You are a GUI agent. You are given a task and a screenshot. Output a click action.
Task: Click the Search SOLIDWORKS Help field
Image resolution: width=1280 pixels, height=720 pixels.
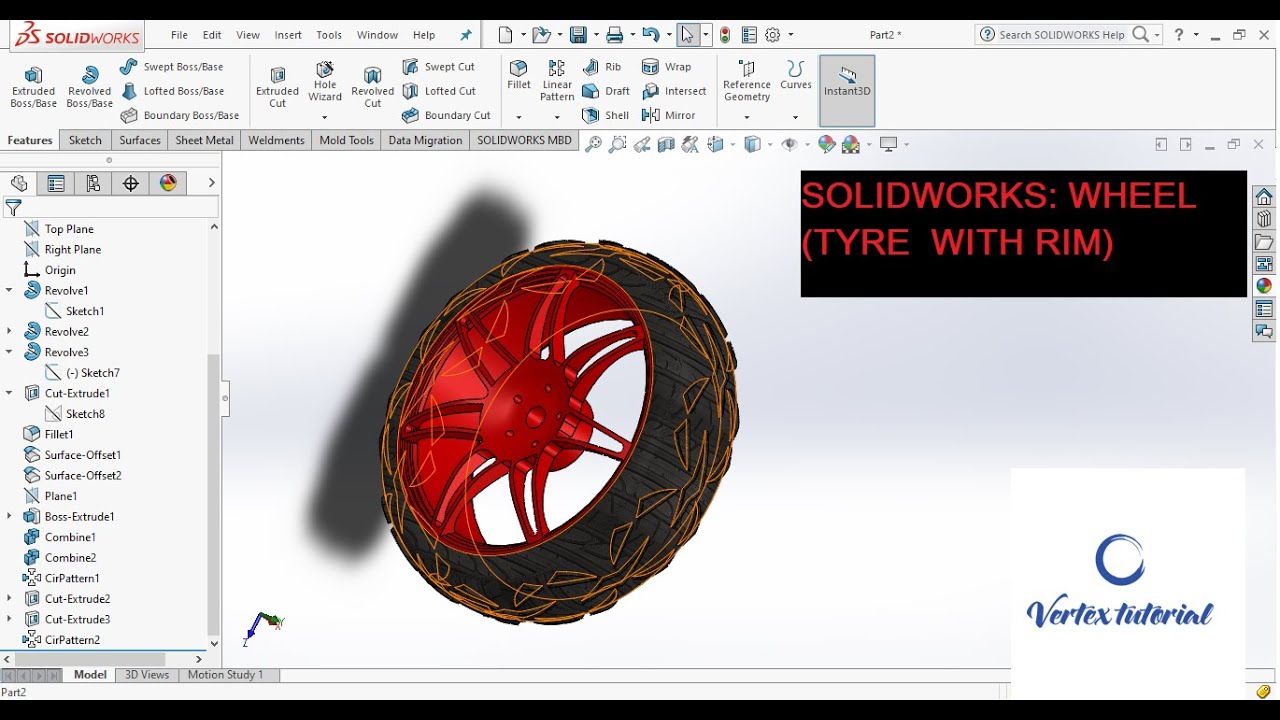pos(1062,35)
